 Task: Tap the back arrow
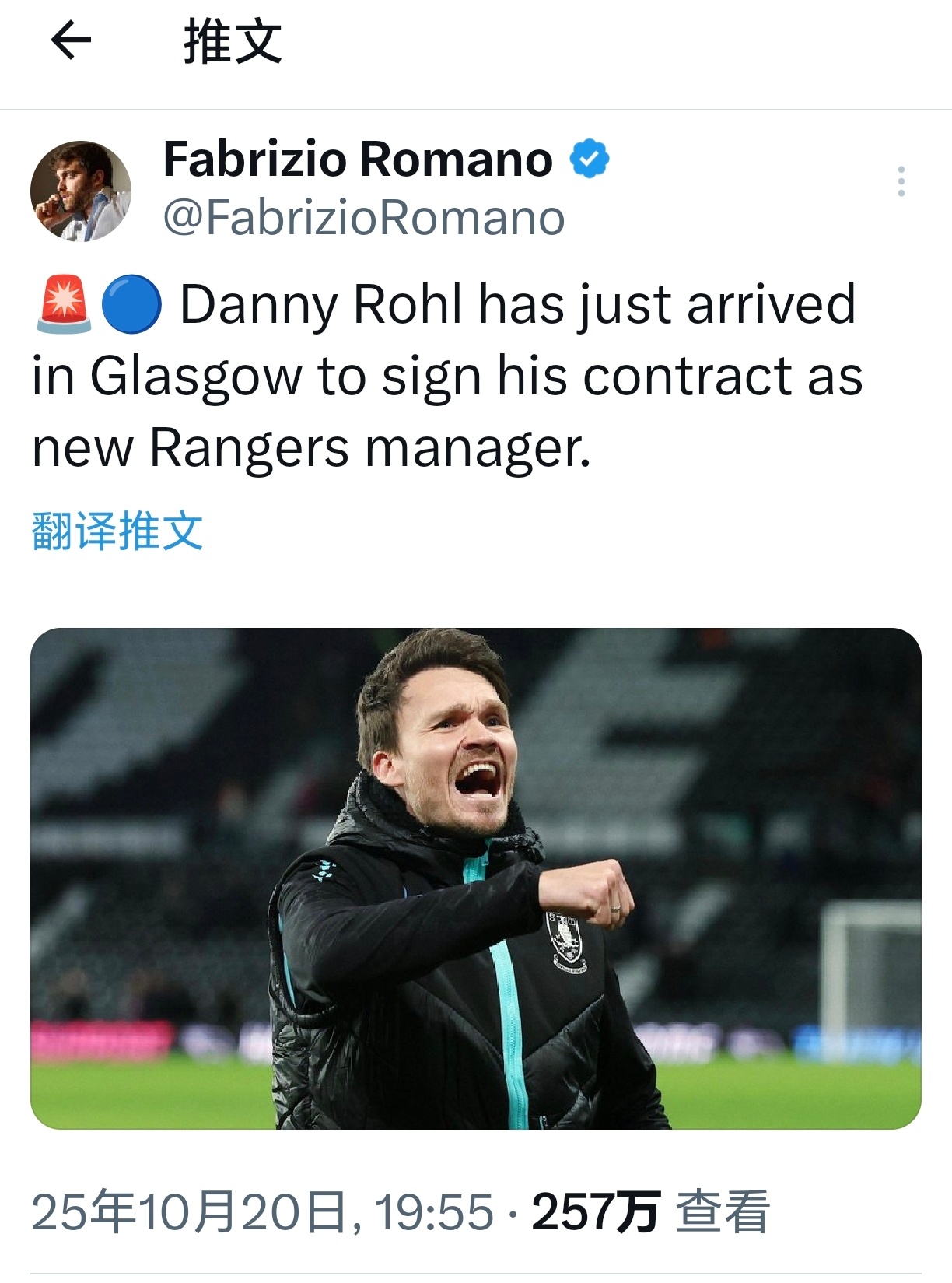pyautogui.click(x=71, y=41)
